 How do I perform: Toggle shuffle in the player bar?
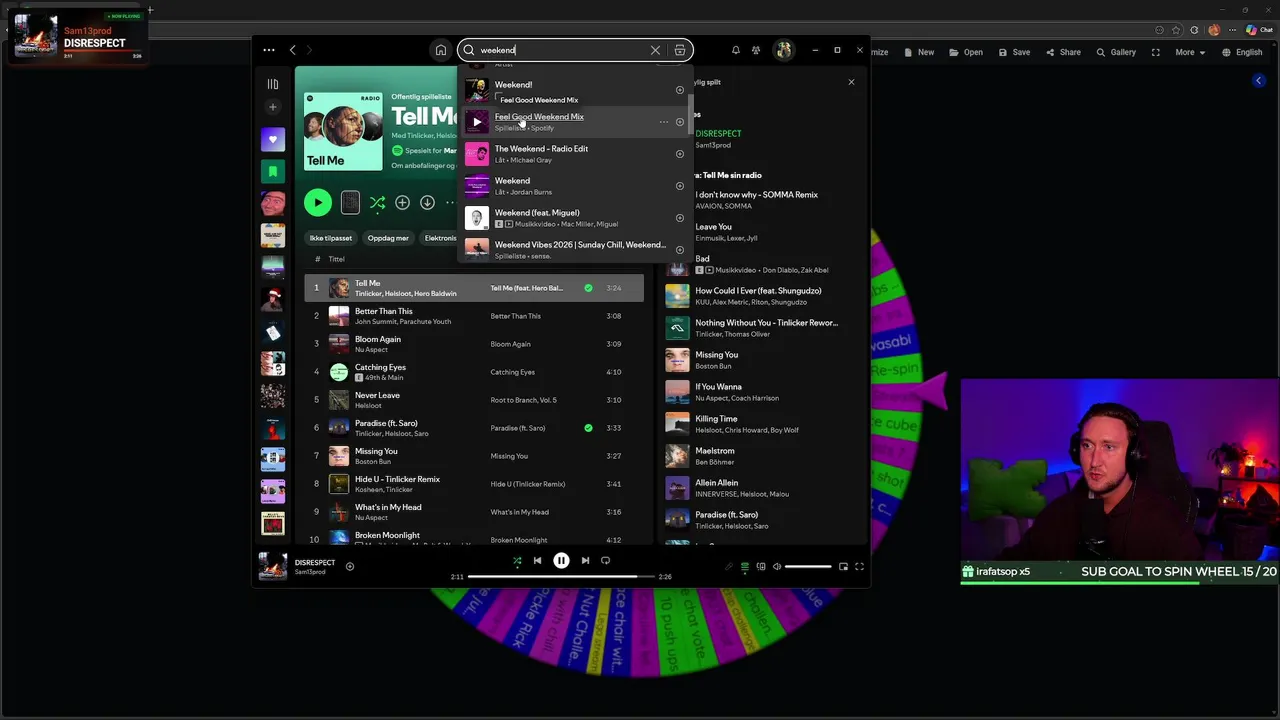517,561
